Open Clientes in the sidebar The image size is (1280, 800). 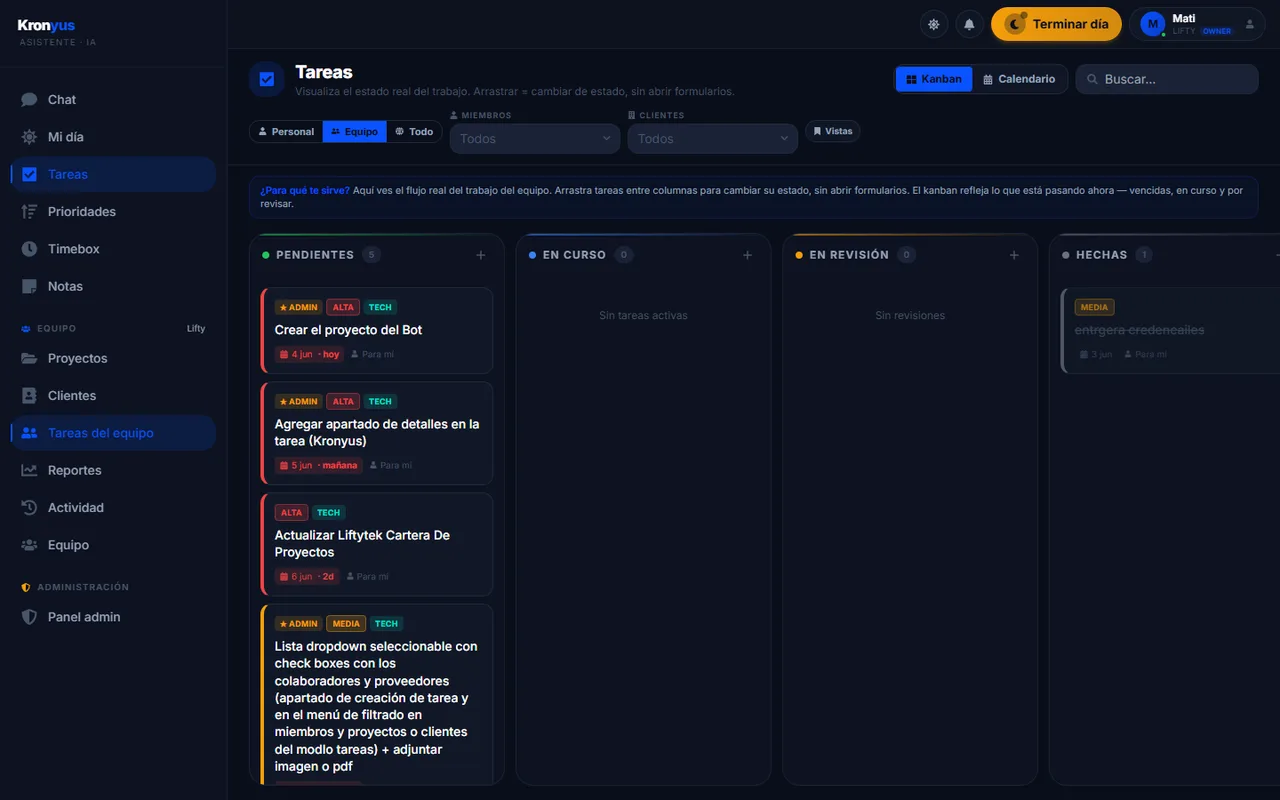pyautogui.click(x=113, y=396)
